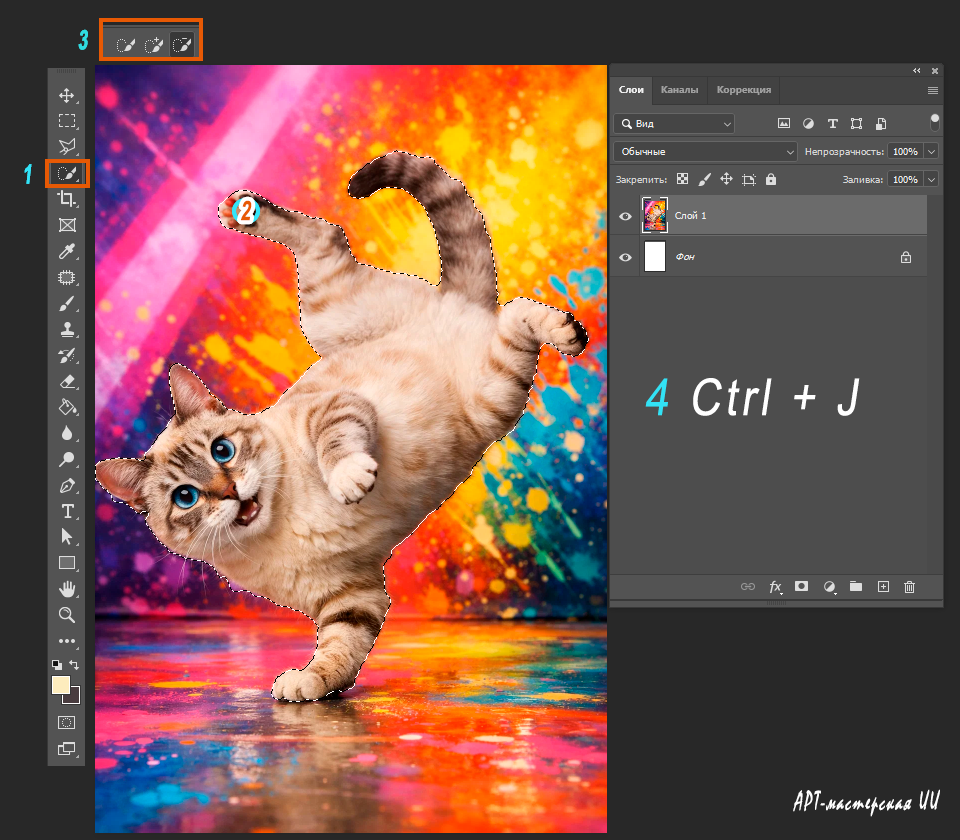The image size is (960, 840).
Task: Select the Eyedropper tool
Action: pyautogui.click(x=67, y=251)
